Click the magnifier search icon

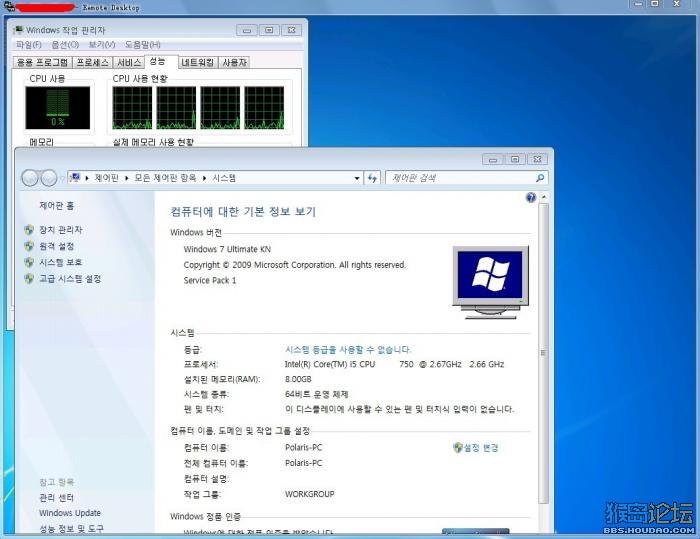pos(540,178)
